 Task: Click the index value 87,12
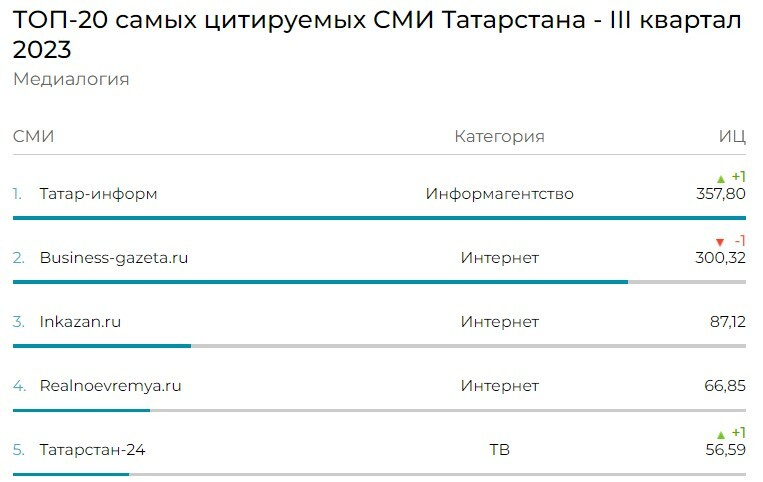(726, 322)
